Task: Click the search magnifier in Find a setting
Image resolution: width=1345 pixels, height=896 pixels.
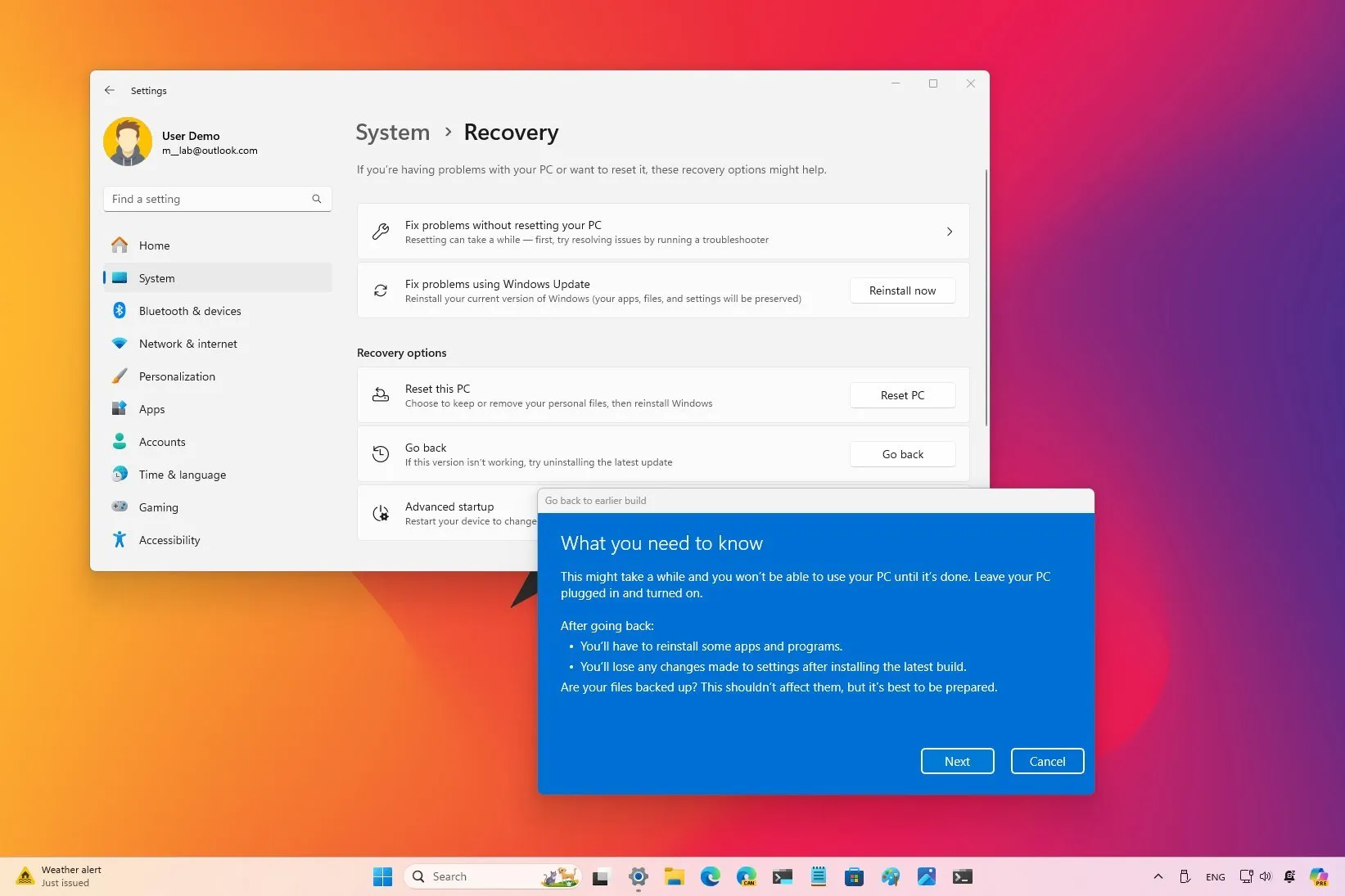Action: [x=317, y=199]
